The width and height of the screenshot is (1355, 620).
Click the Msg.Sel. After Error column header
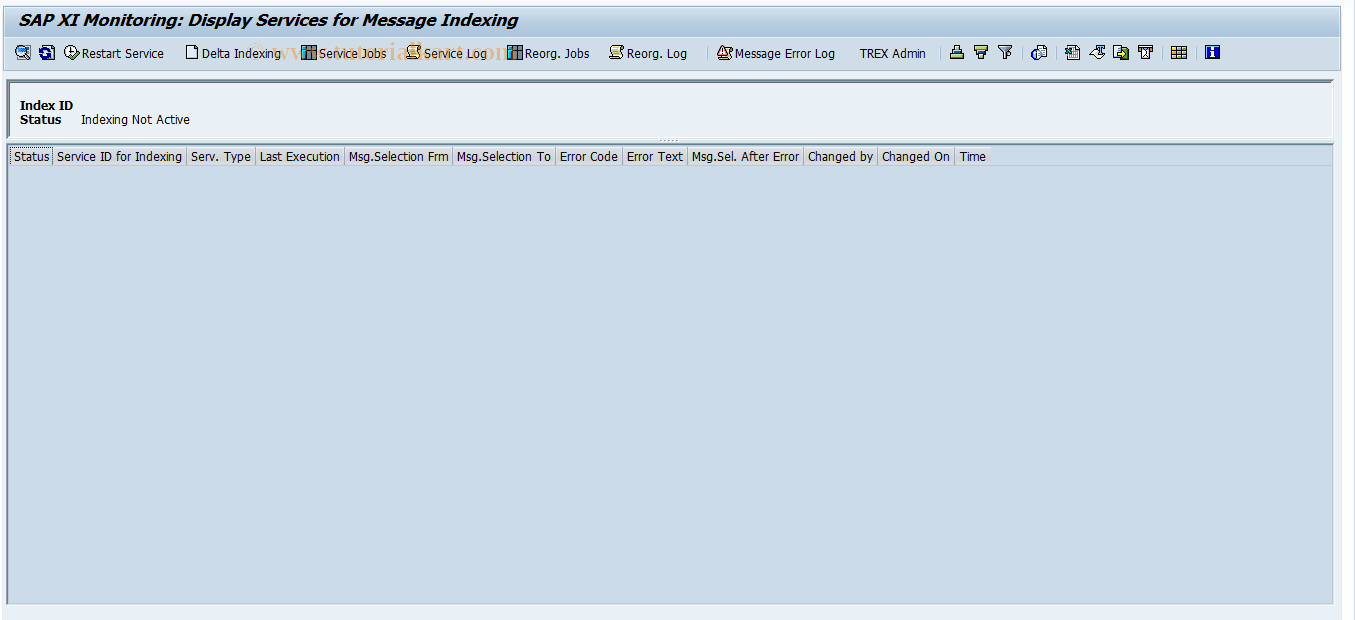(746, 156)
